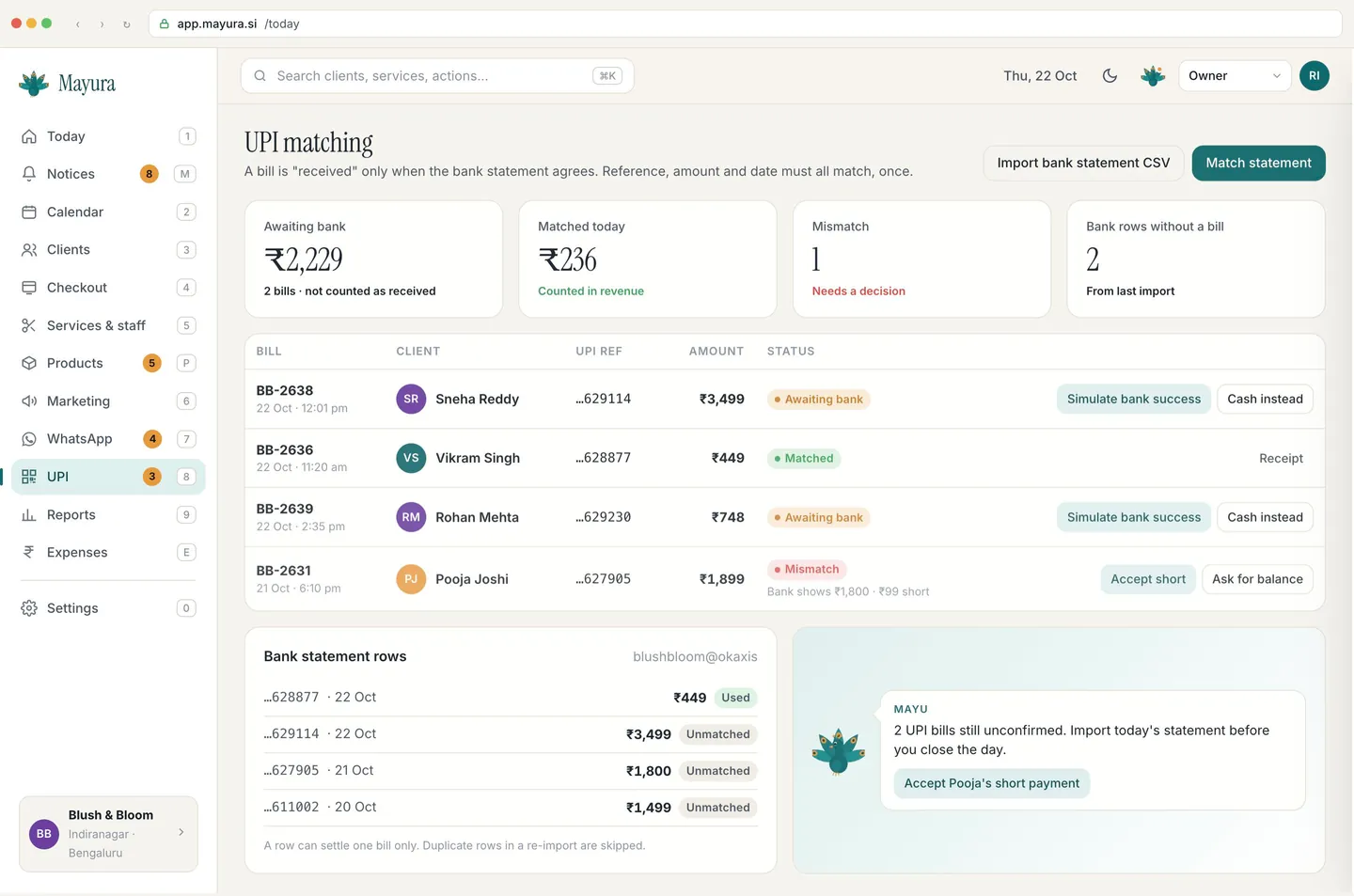Click the Checkout card icon

pos(29,288)
